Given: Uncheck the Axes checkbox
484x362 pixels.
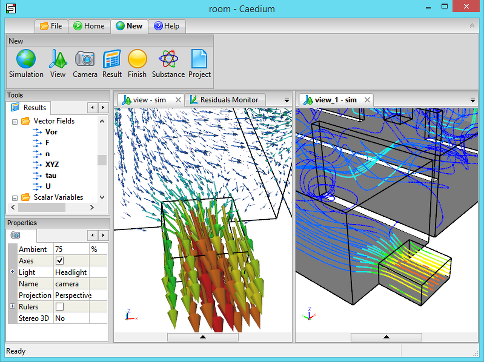Looking at the screenshot, I should click(60, 261).
